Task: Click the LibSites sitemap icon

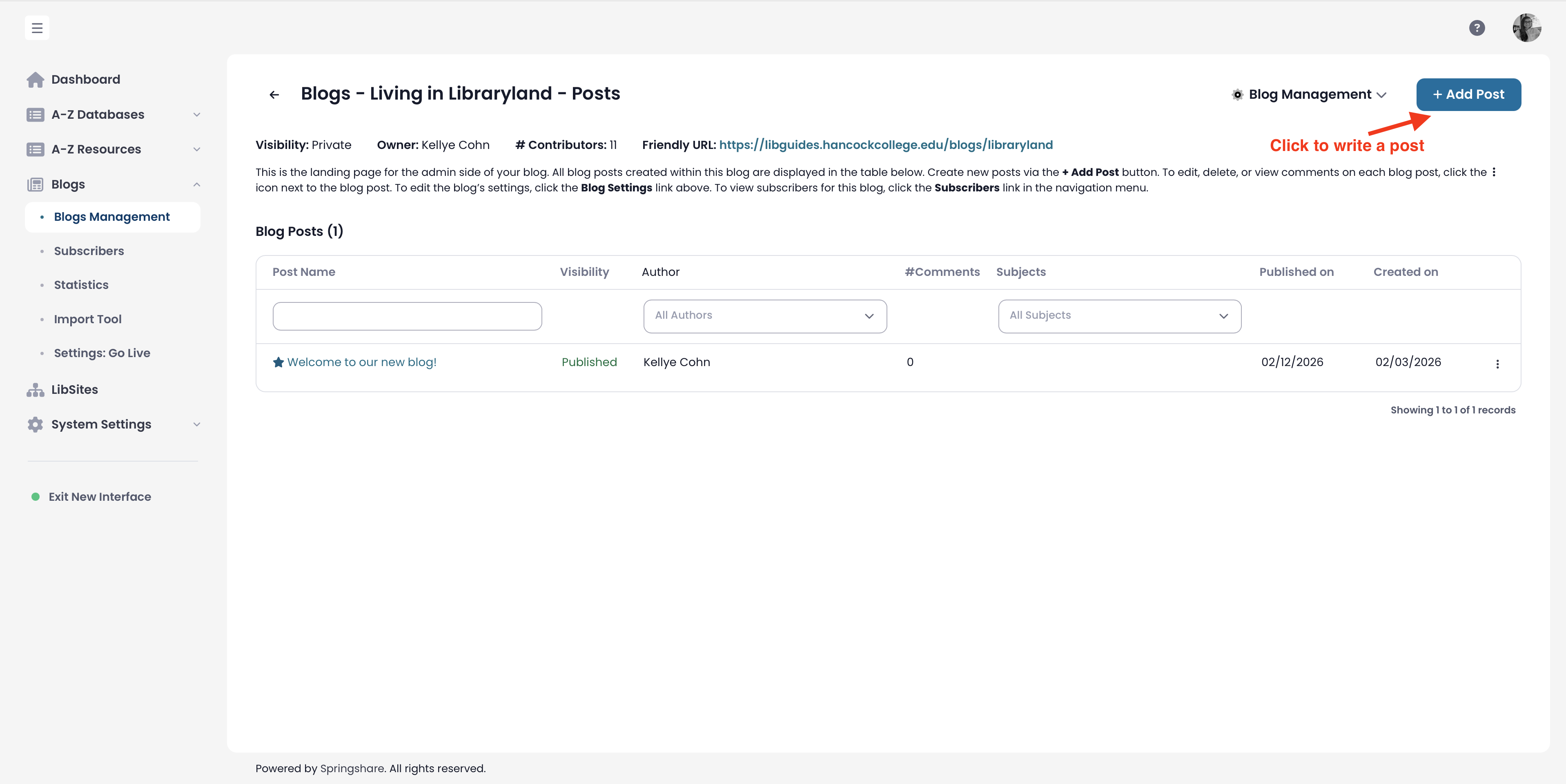Action: pyautogui.click(x=35, y=390)
